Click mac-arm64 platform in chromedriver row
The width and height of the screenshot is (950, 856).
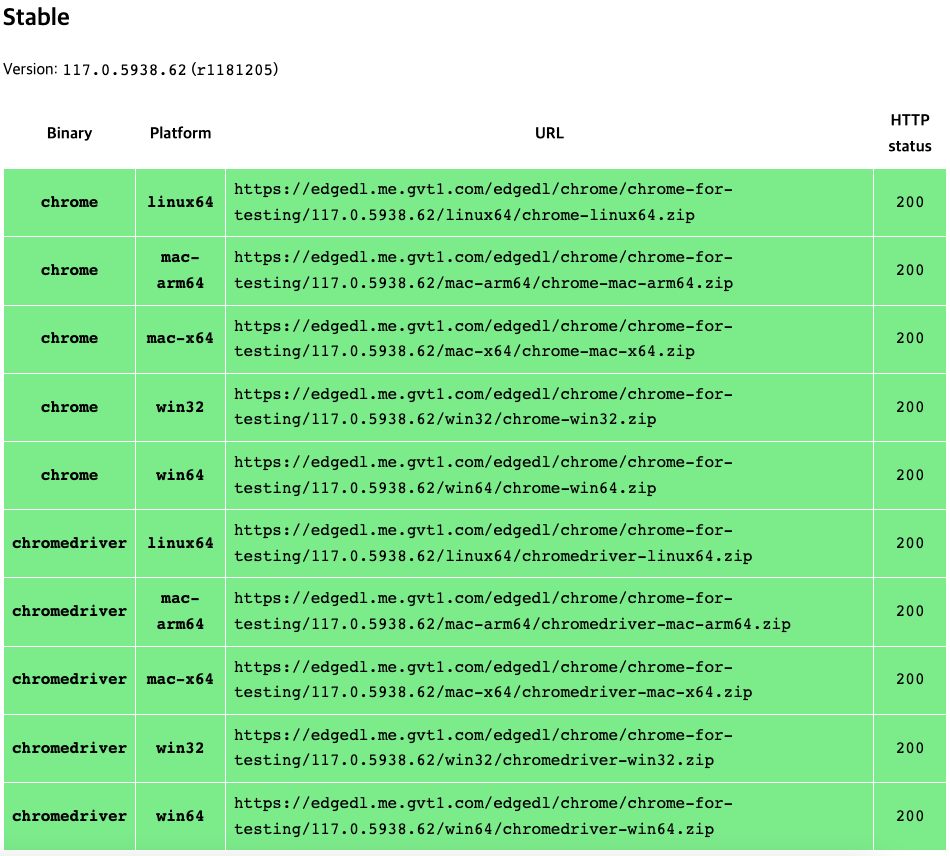pyautogui.click(x=181, y=611)
